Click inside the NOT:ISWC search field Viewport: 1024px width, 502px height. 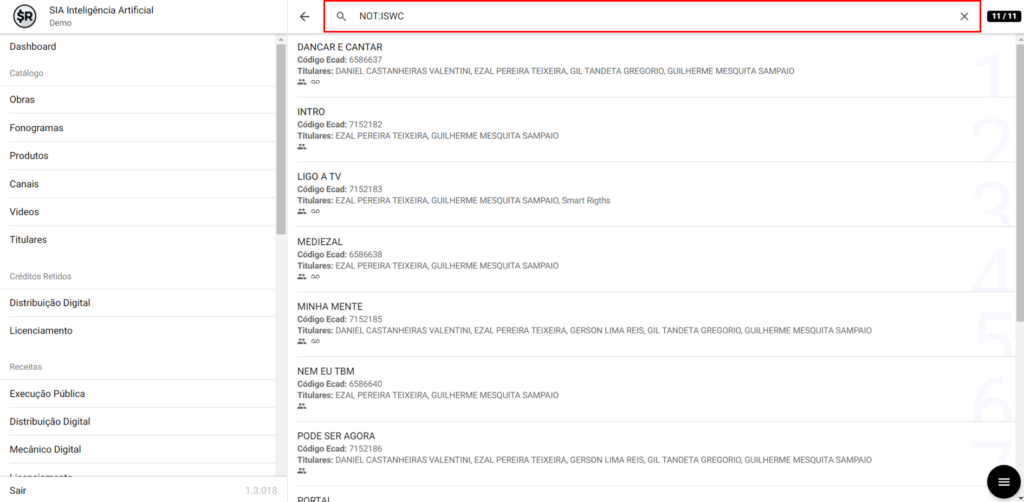click(650, 17)
